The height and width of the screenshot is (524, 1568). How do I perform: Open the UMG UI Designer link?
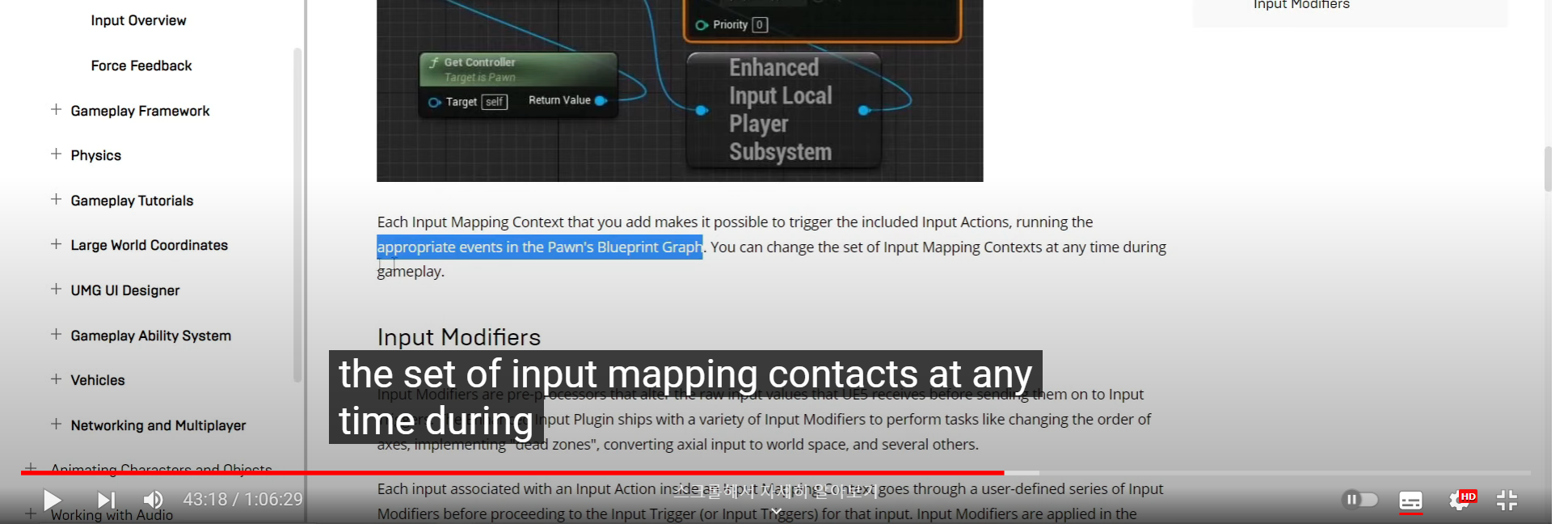tap(124, 290)
